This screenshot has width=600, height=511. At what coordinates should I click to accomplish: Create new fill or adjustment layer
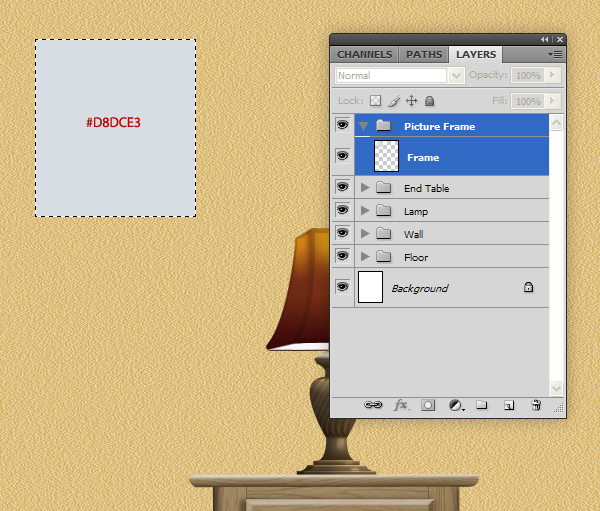tap(456, 405)
